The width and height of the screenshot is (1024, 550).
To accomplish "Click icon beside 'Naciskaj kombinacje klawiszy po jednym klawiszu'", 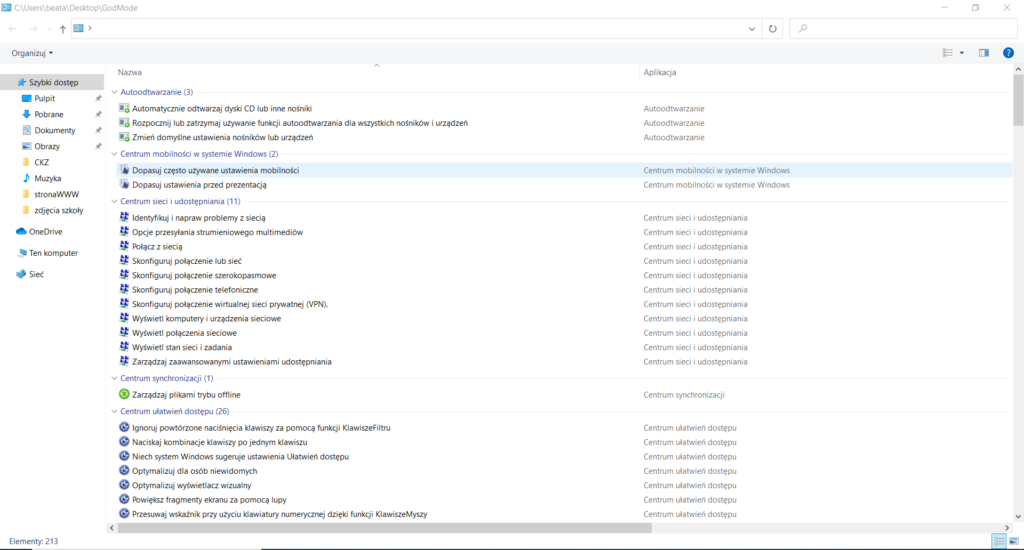I will (x=124, y=442).
